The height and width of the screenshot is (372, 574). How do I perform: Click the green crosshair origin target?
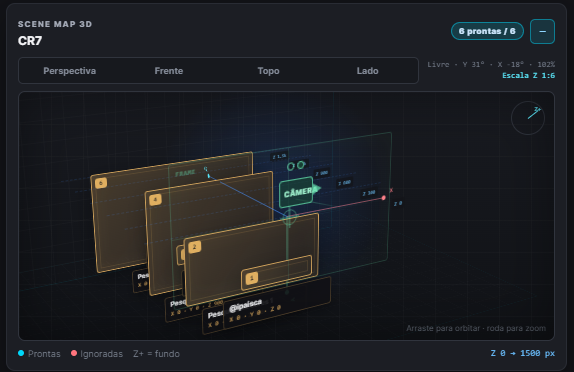pos(289,217)
